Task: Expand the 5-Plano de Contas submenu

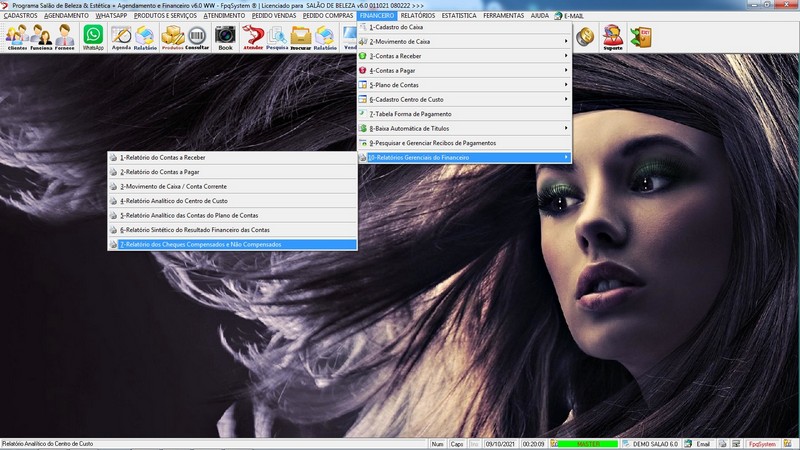Action: pyautogui.click(x=464, y=85)
